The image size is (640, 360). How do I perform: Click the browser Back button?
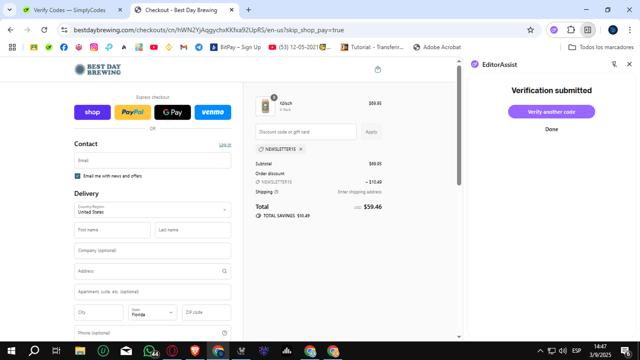[11, 30]
